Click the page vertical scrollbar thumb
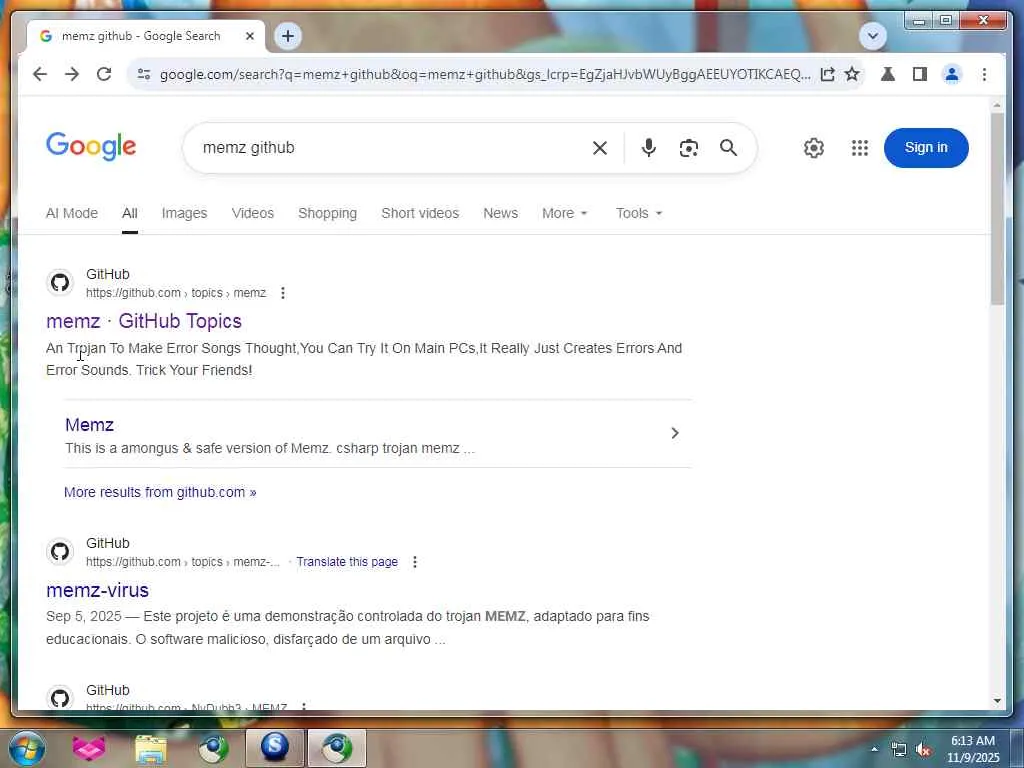This screenshot has width=1024, height=768. pos(997,208)
